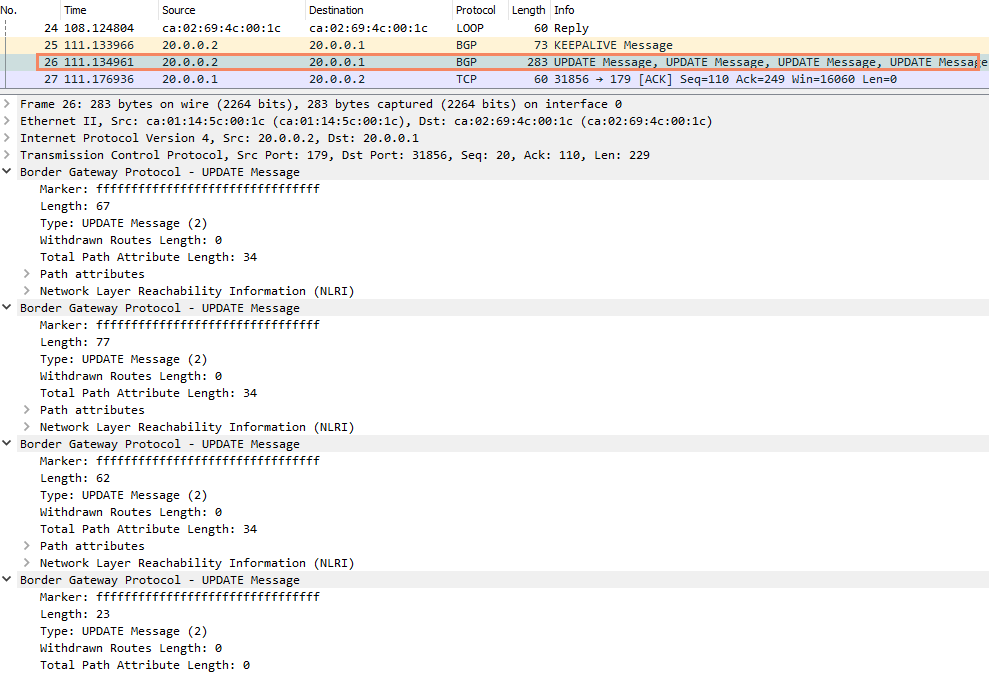989x683 pixels.
Task: Expand NLRI under Length 77 message
Action: [26, 427]
